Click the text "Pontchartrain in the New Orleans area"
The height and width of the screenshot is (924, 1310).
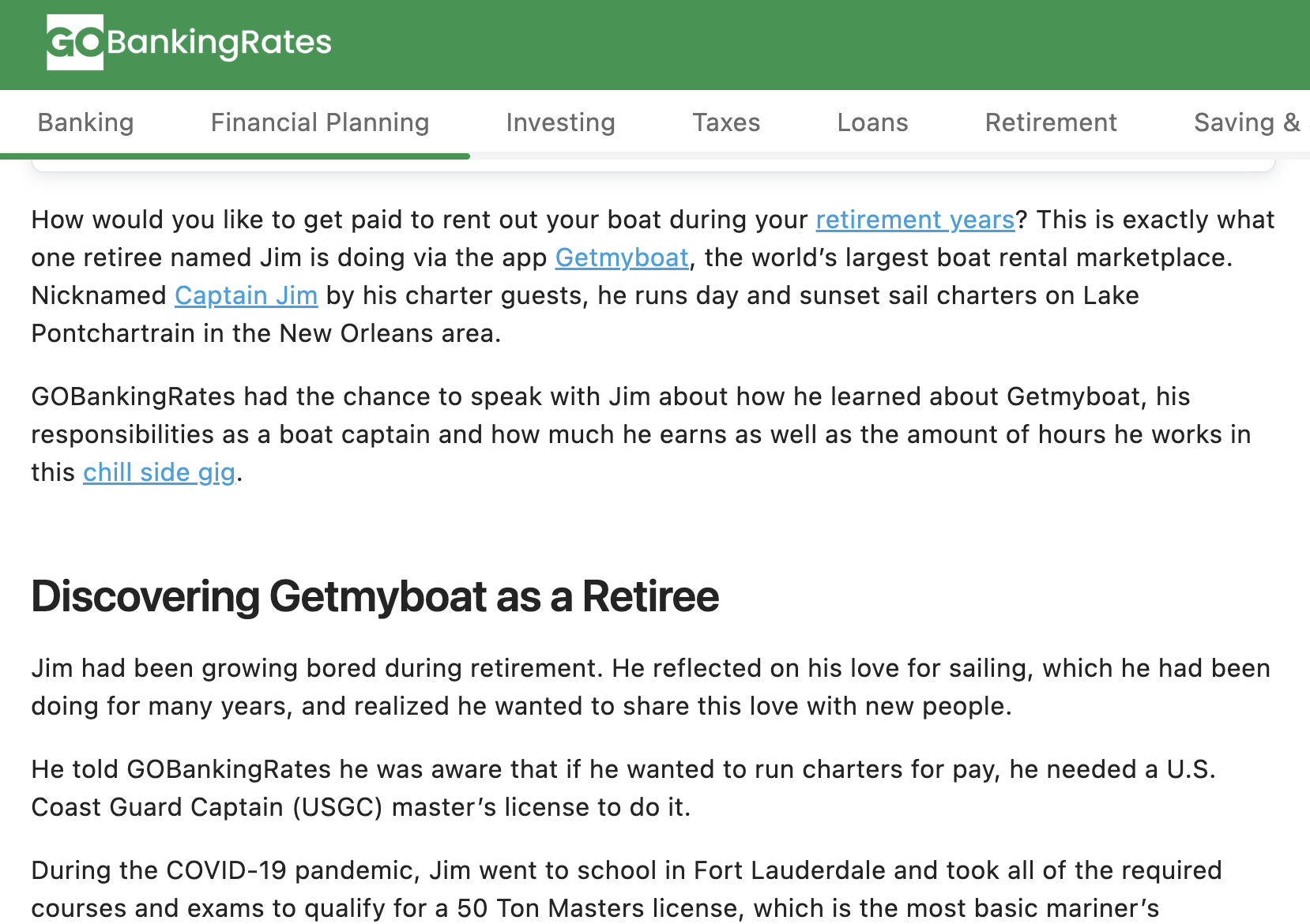tap(265, 333)
